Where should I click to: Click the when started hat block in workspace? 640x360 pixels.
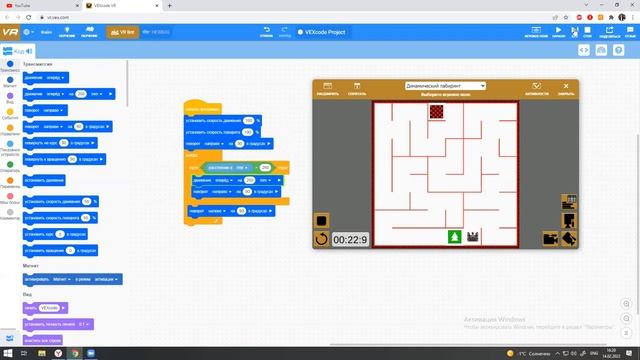202,108
